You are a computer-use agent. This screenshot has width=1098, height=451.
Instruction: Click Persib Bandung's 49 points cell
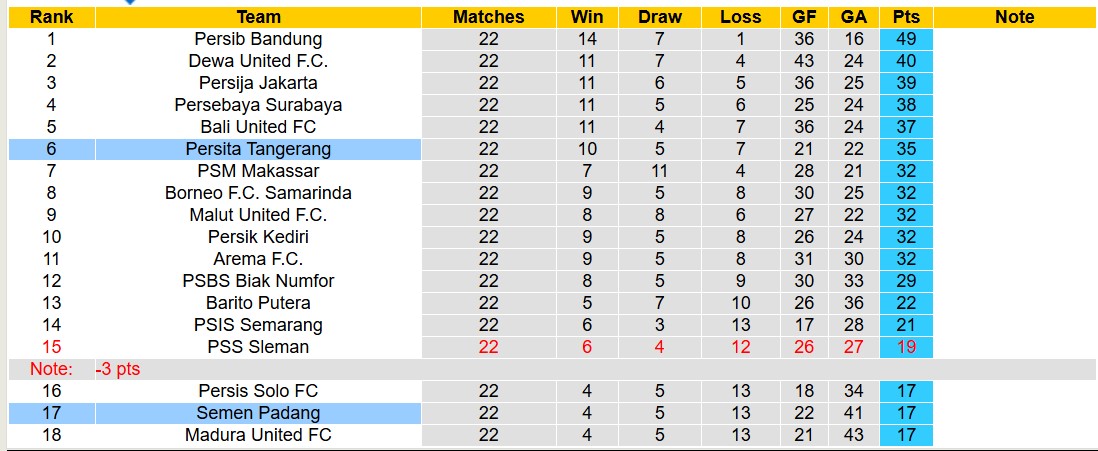pyautogui.click(x=906, y=39)
